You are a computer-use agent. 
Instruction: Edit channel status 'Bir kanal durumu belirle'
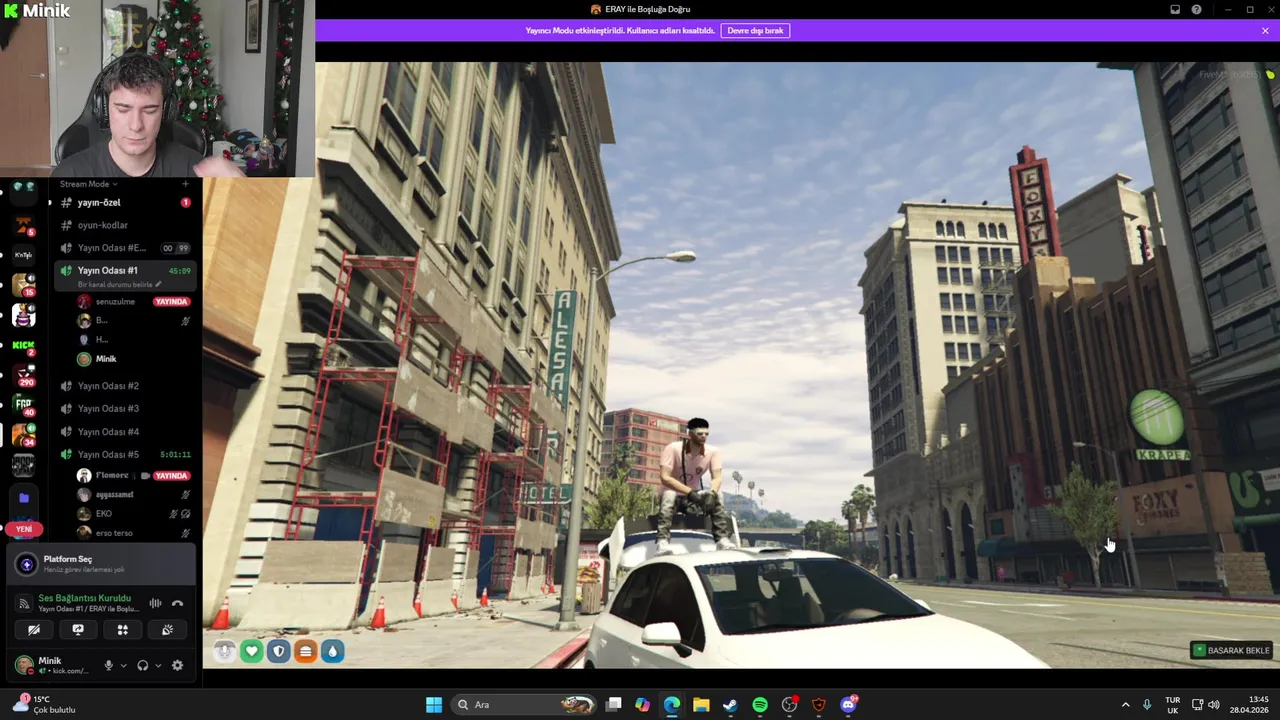coord(119,284)
